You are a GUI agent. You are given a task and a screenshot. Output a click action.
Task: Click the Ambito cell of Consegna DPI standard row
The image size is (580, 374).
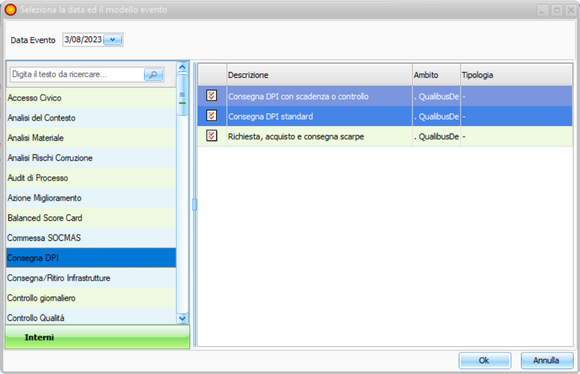click(x=436, y=117)
